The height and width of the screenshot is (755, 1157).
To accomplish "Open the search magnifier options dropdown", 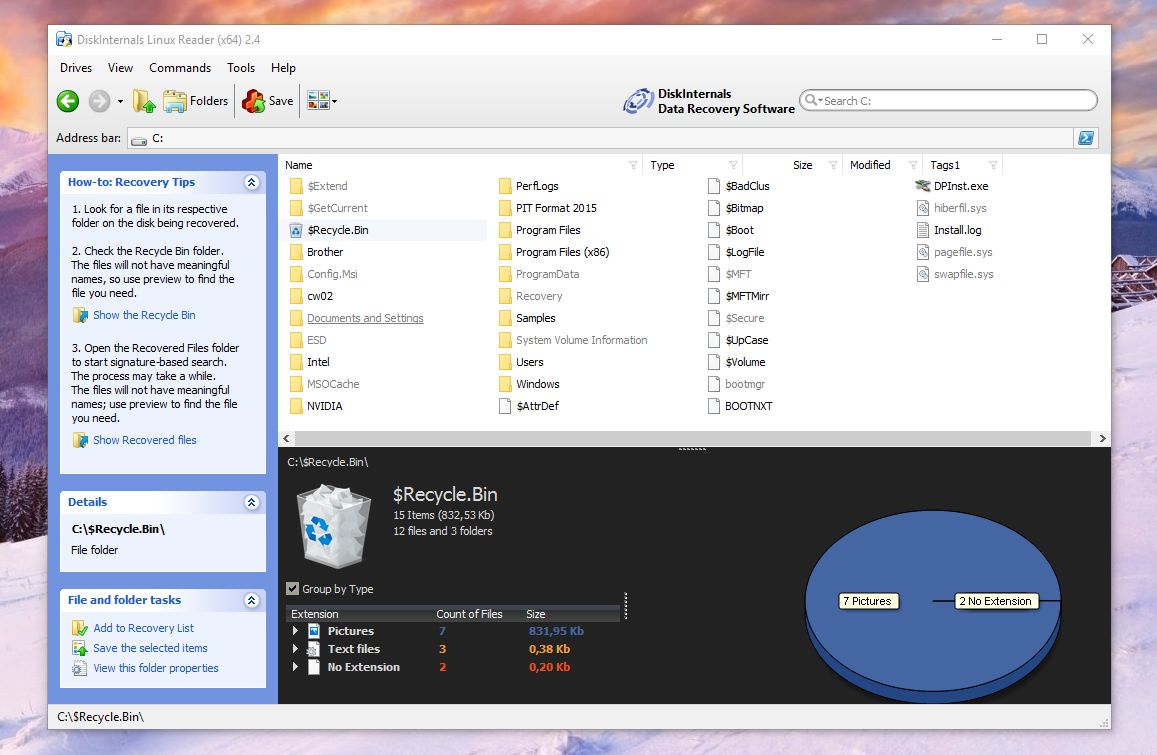I will click(x=813, y=100).
